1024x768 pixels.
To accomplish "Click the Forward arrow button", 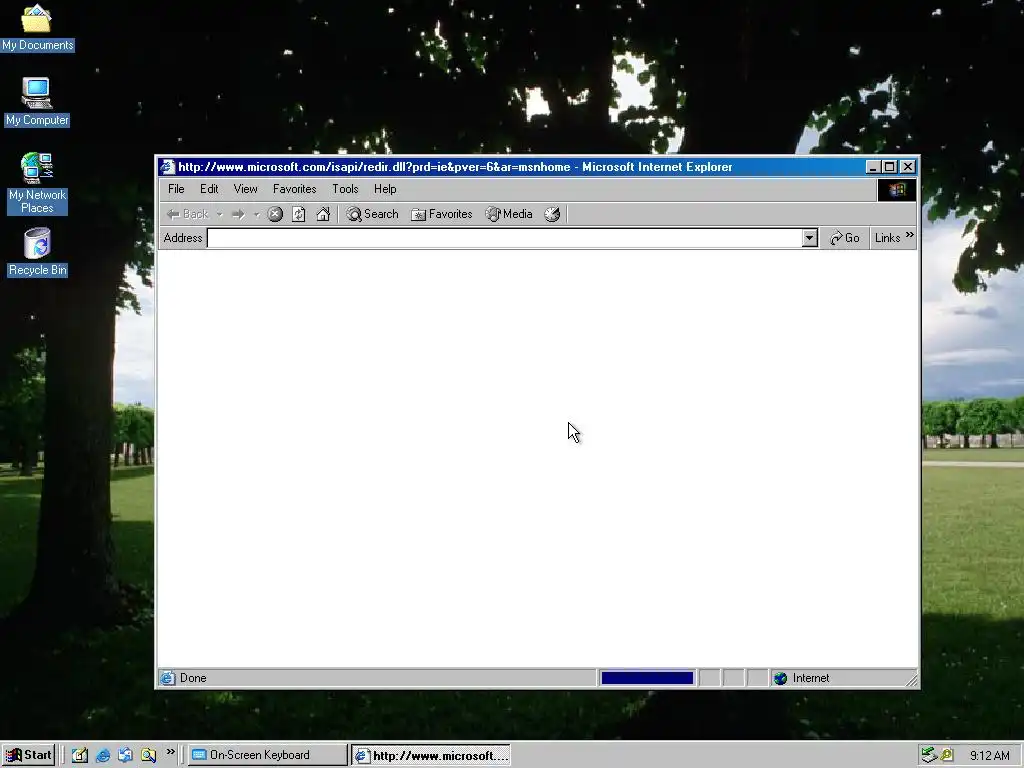I will coord(238,214).
